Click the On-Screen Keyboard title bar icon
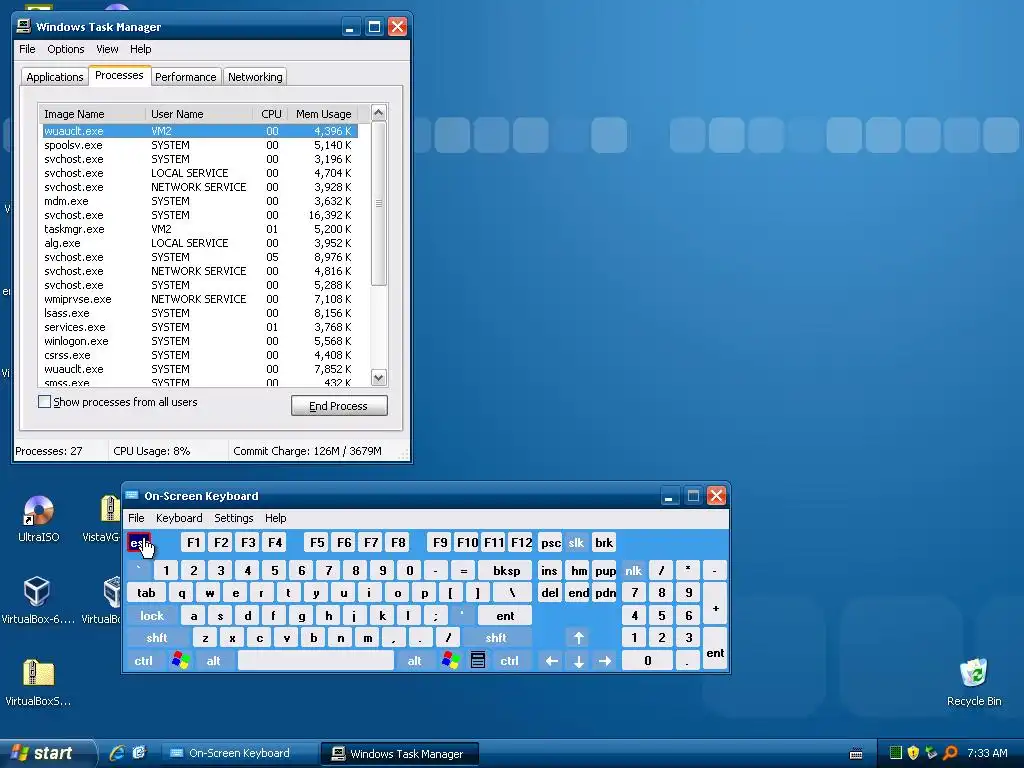Viewport: 1024px width, 768px height. click(132, 496)
